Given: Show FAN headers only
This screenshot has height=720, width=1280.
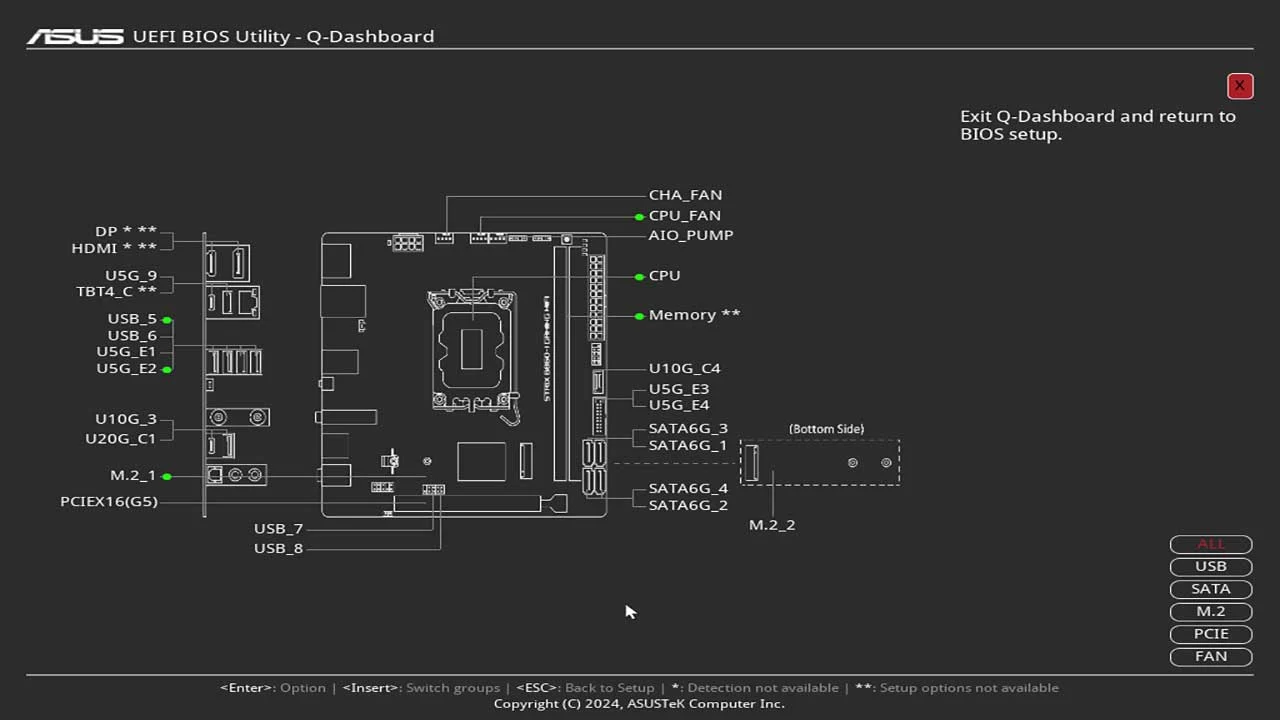Looking at the screenshot, I should click(x=1210, y=656).
